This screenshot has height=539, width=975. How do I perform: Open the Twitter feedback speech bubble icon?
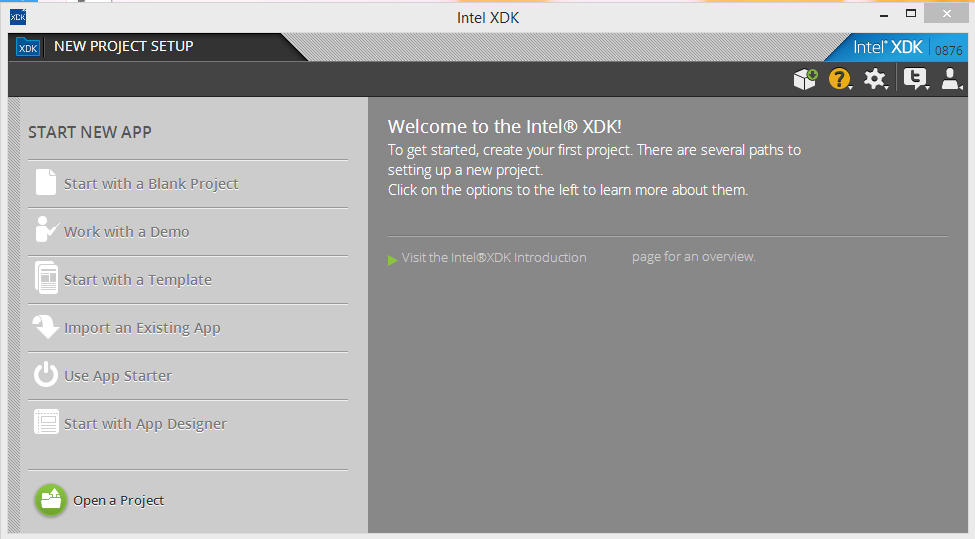[x=915, y=79]
